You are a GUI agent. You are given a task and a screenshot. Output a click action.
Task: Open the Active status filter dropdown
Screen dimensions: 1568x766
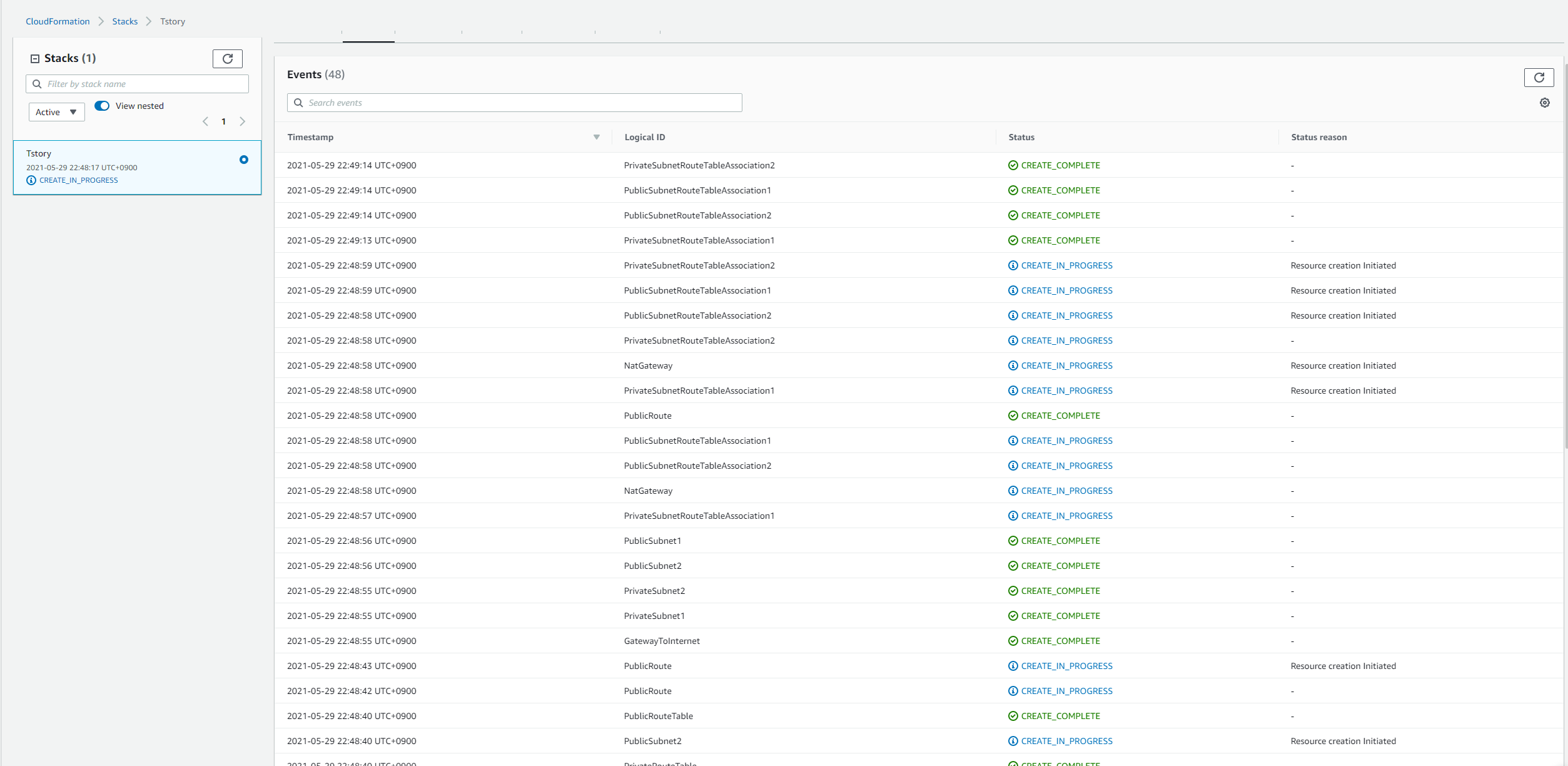coord(56,112)
